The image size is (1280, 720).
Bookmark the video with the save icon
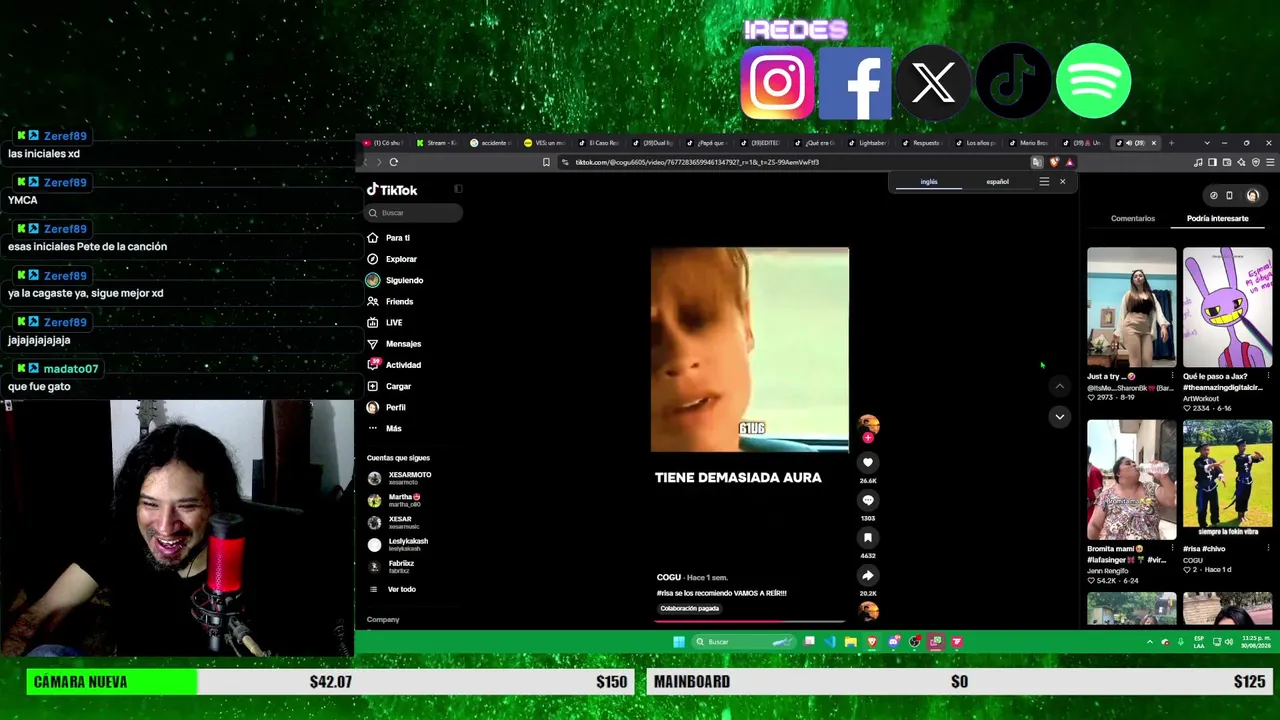(x=868, y=538)
